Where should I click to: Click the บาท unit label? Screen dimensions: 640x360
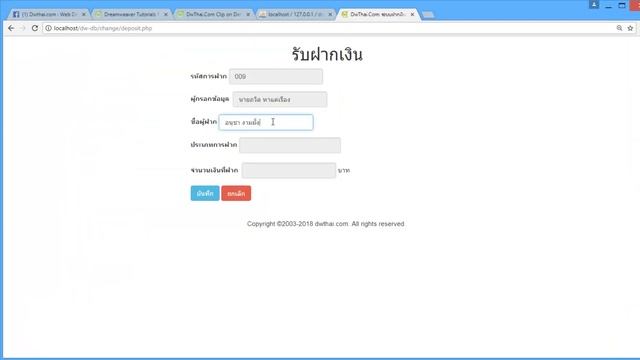344,170
